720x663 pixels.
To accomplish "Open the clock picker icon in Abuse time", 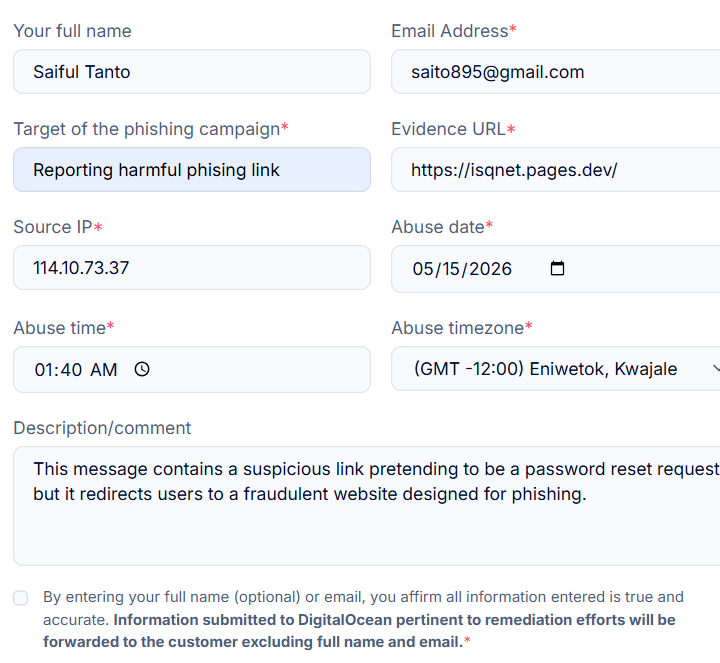I will [142, 369].
